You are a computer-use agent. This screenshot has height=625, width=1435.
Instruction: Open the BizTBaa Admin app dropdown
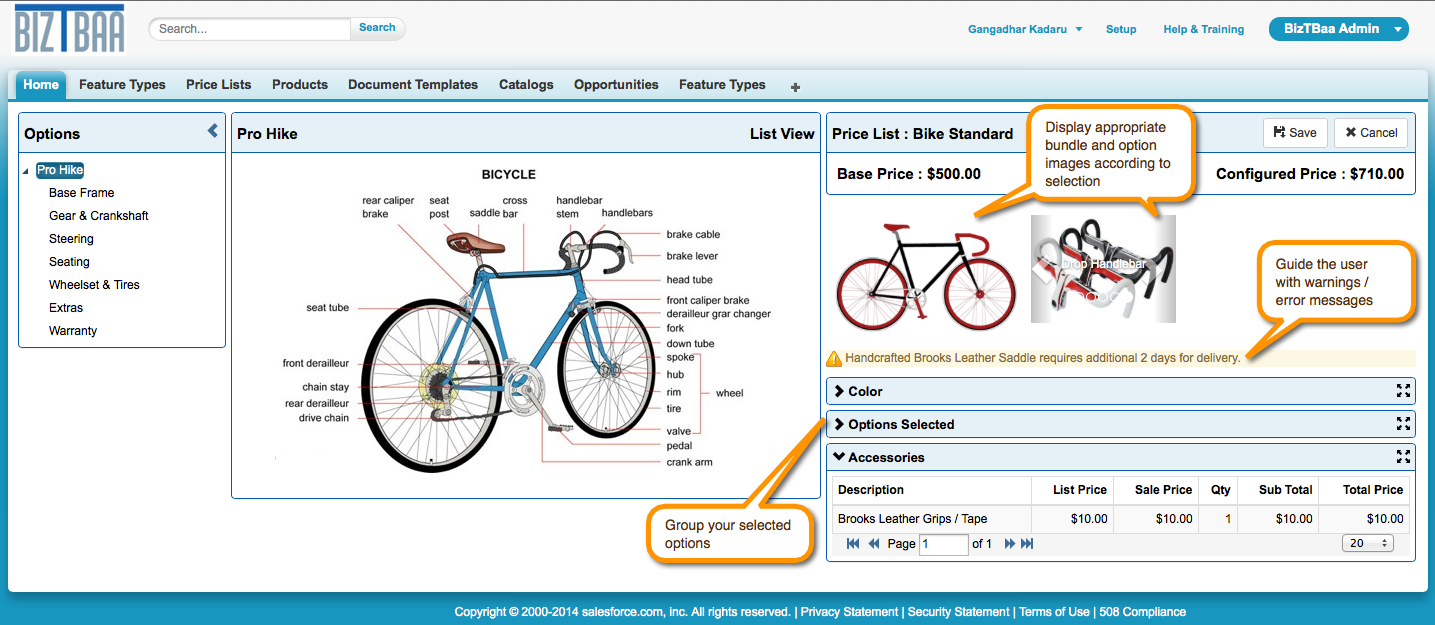tap(1398, 29)
